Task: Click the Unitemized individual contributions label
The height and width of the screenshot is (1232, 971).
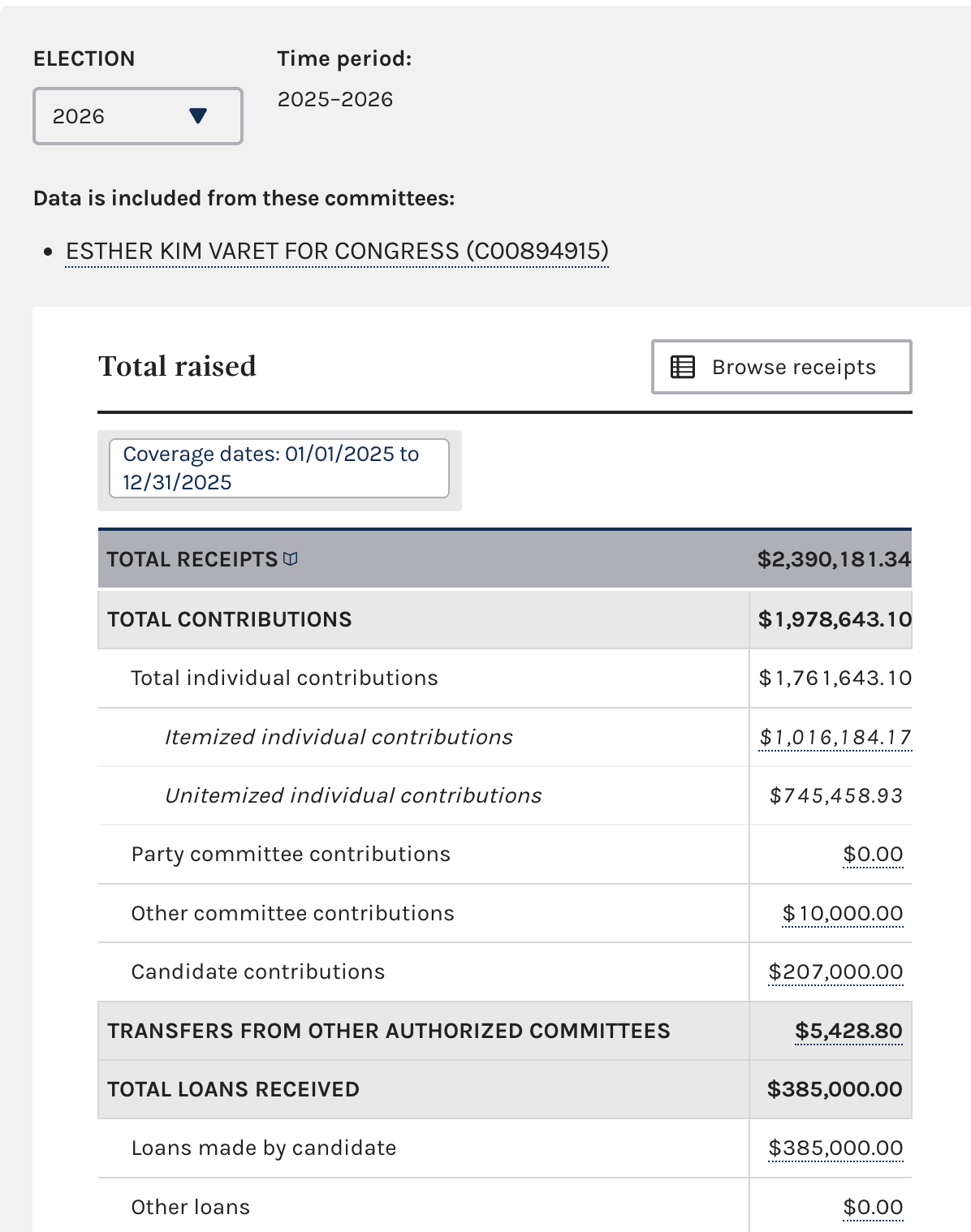Action: click(353, 795)
